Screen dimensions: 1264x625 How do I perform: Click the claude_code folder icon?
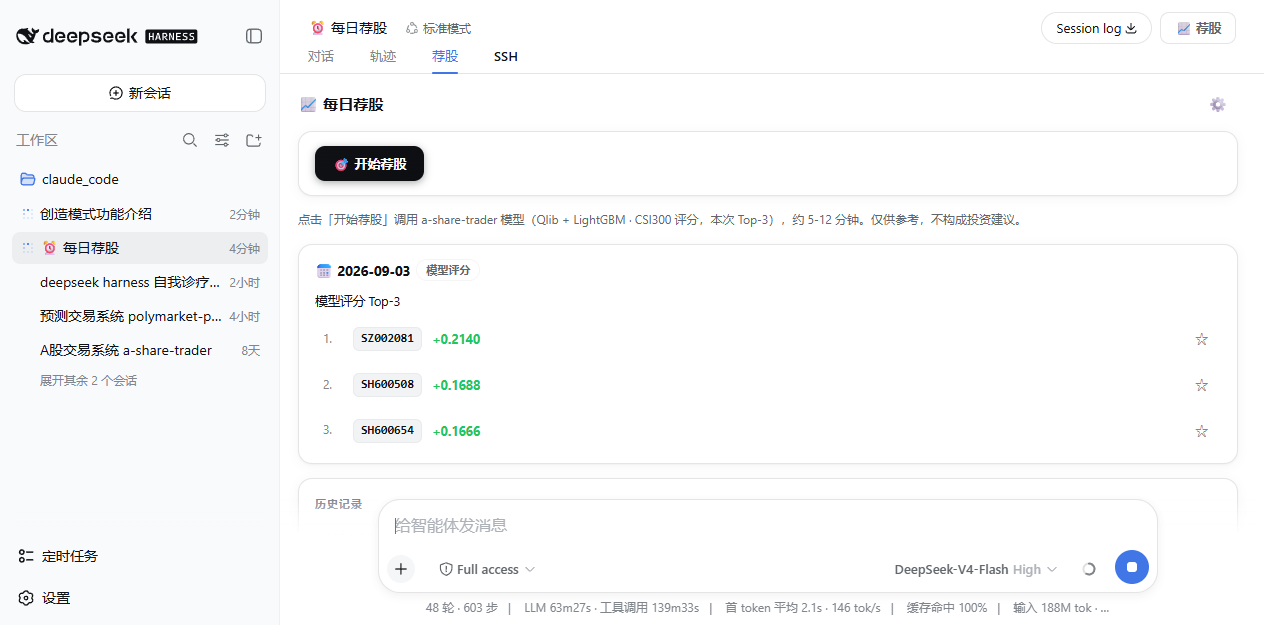28,180
